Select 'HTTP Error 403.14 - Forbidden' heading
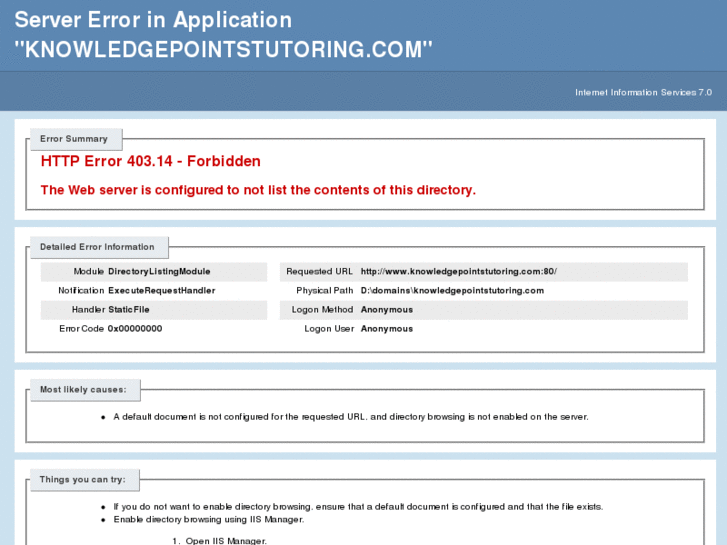Image resolution: width=727 pixels, height=545 pixels. [151, 161]
